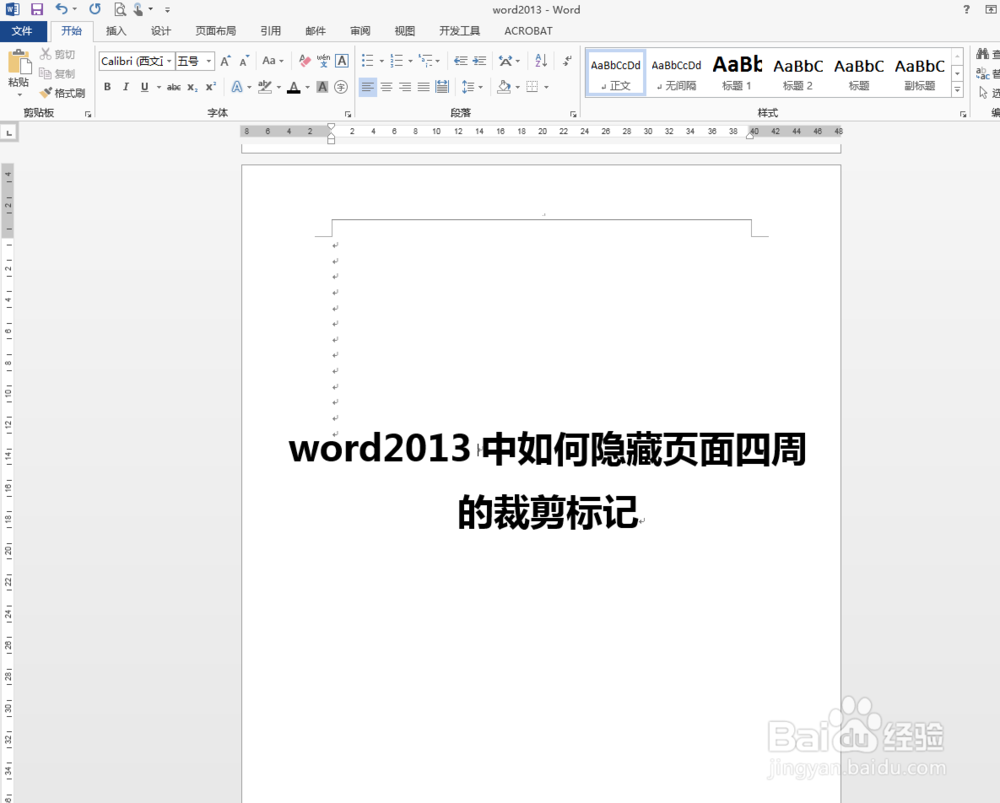The width and height of the screenshot is (1000, 803).
Task: Click the Find binoculars icon
Action: tap(983, 55)
